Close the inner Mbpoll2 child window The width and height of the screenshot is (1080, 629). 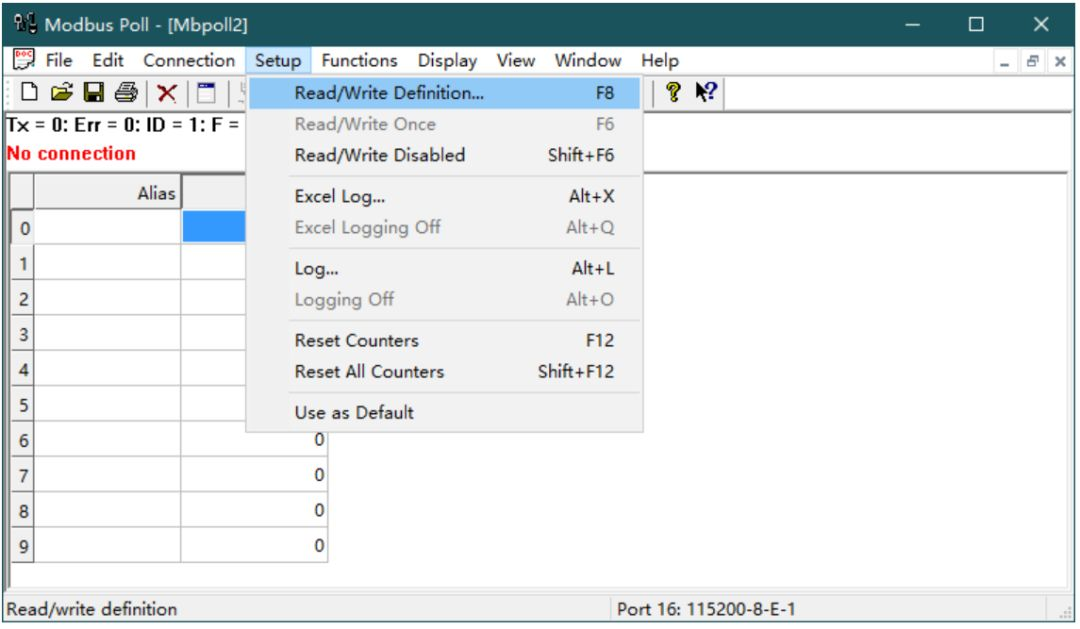[x=1060, y=62]
